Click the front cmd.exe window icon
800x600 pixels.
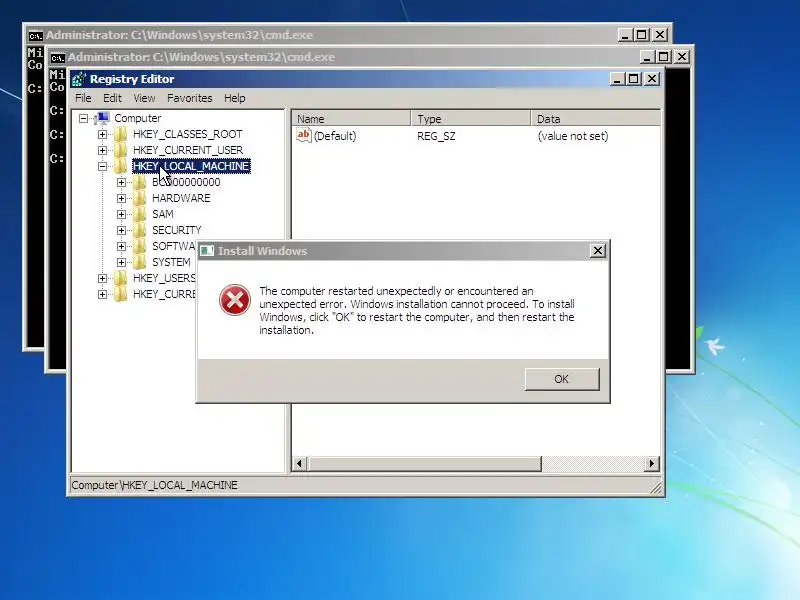coord(58,57)
